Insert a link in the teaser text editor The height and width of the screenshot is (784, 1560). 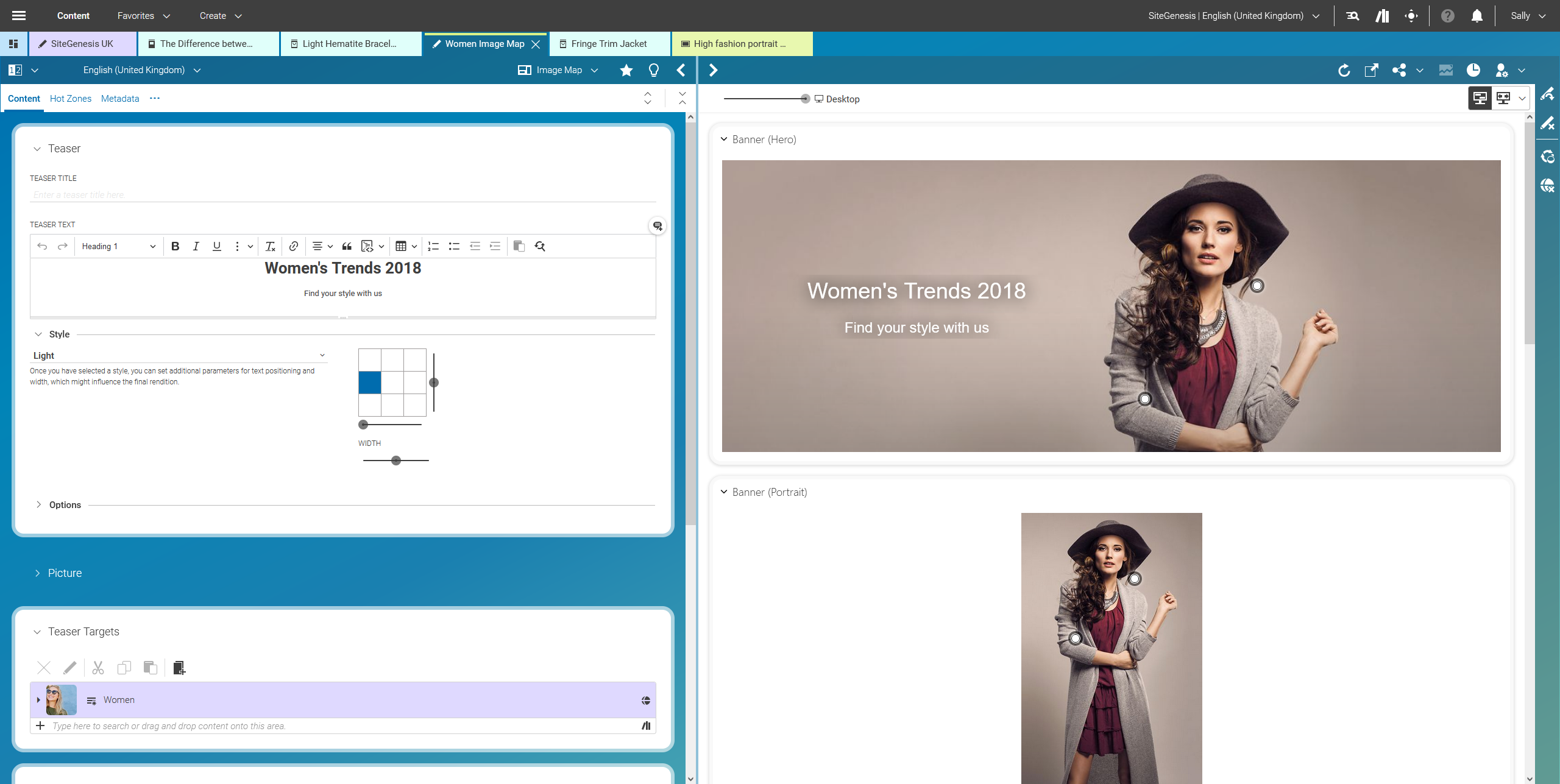click(x=293, y=246)
